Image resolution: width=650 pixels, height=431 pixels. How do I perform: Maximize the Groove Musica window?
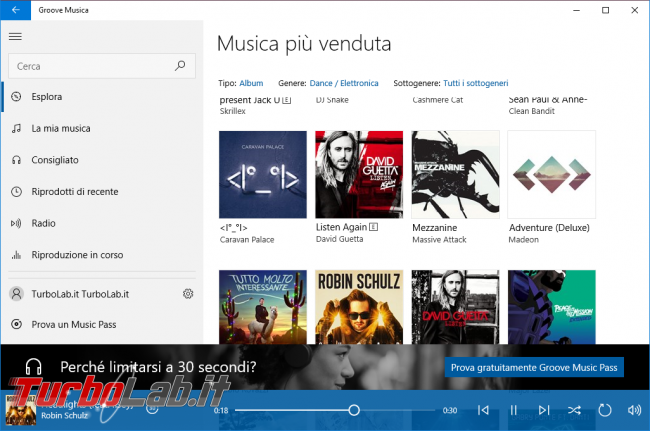(605, 10)
